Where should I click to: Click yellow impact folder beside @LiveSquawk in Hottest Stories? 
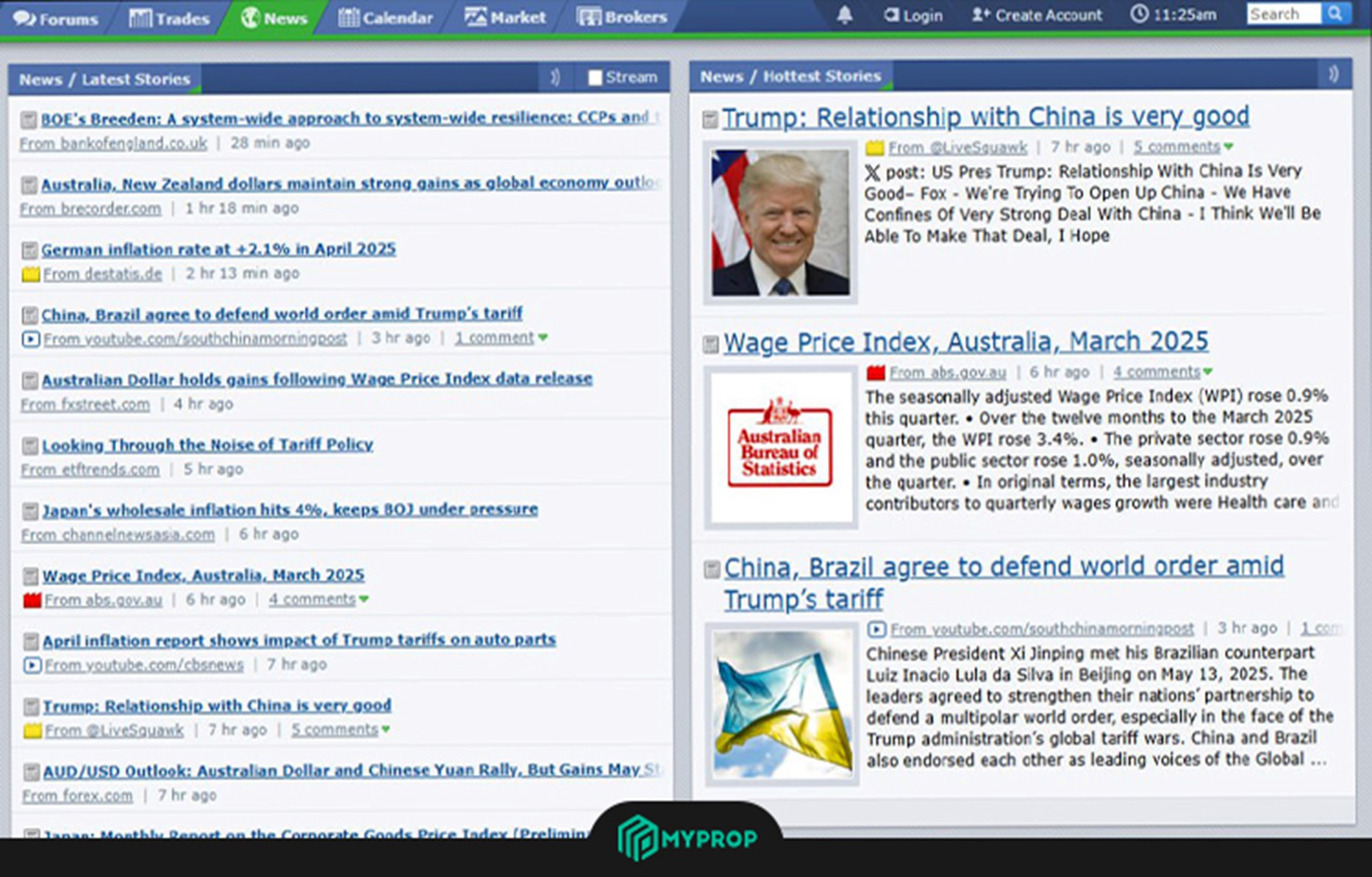[x=874, y=148]
